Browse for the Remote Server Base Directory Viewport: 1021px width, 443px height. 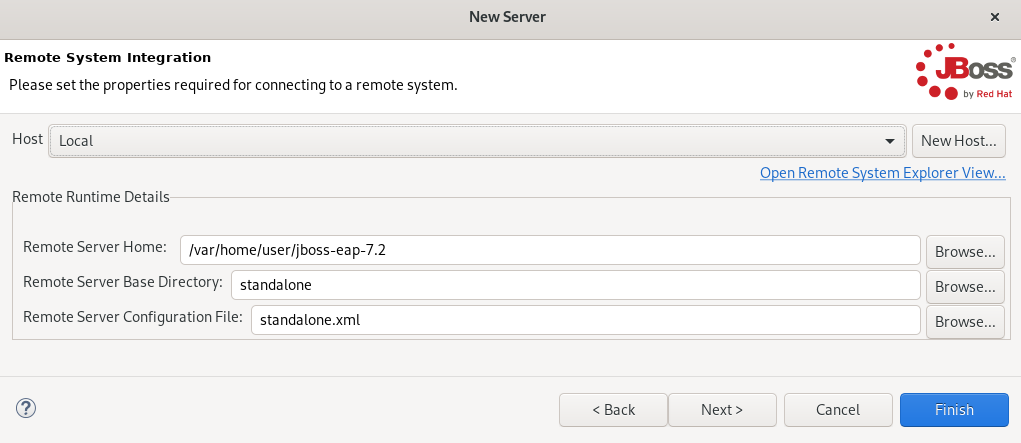[965, 286]
